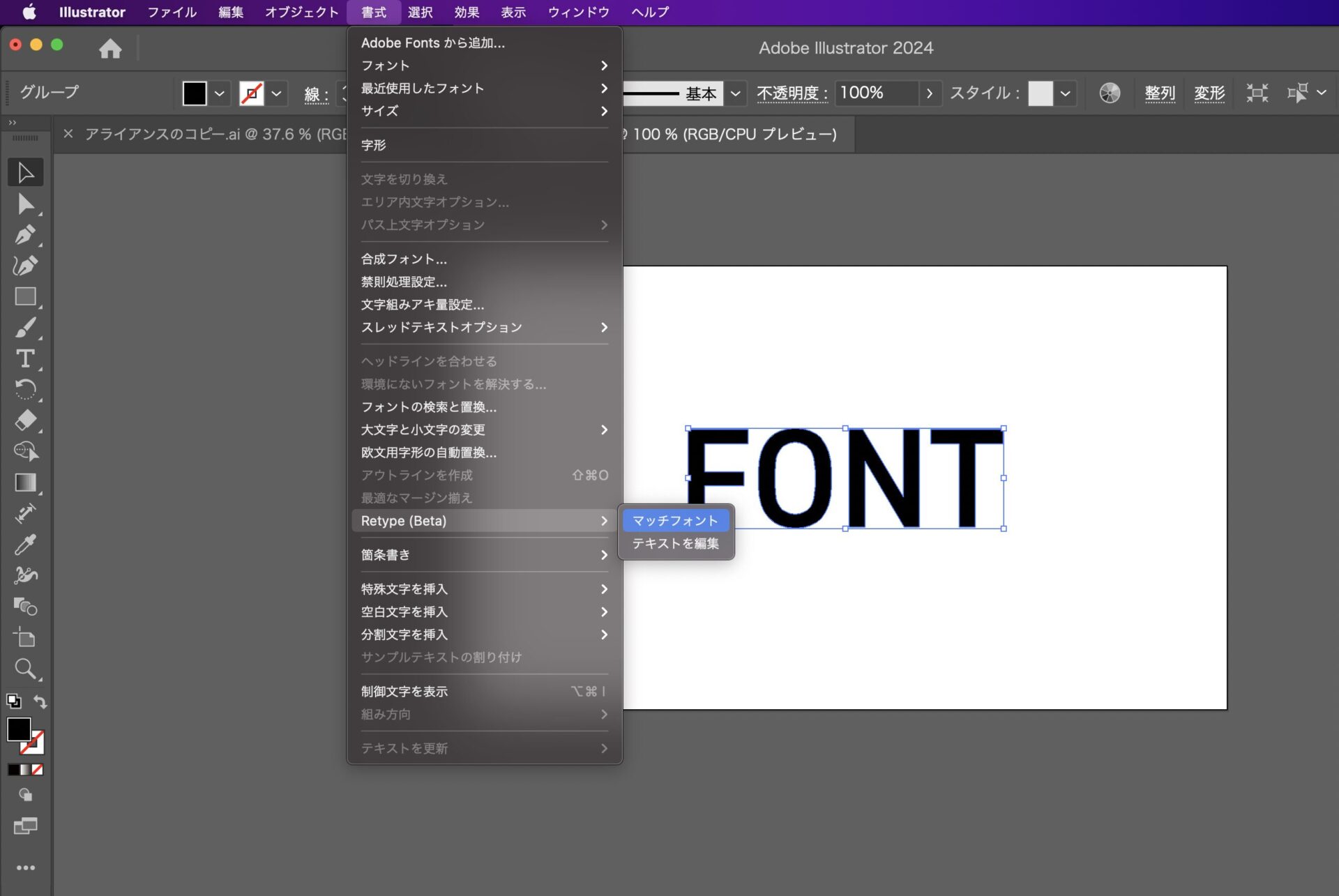This screenshot has width=1339, height=896.
Task: Click the 線 stroke label link
Action: click(x=316, y=93)
